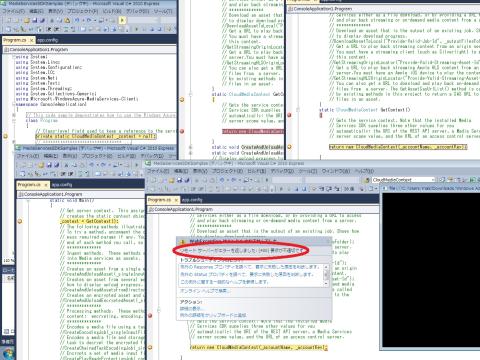This screenshot has height=360, width=480.
Task: Click the Status property troubleshooting tip link
Action: coord(247,274)
